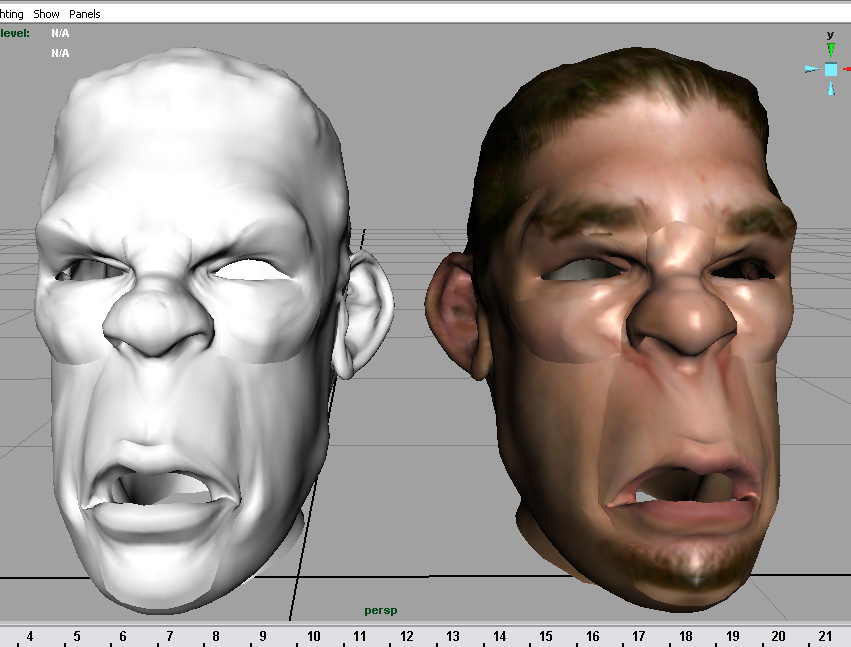This screenshot has width=851, height=647.
Task: Set timeline to frame 7
Action: click(170, 636)
